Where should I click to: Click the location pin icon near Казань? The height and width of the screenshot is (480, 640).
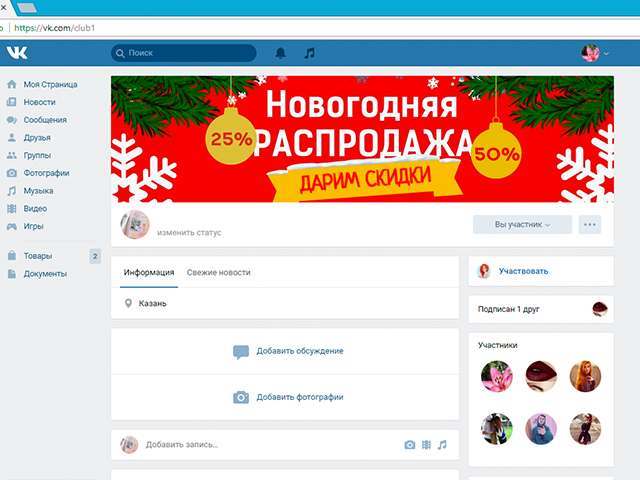pos(128,303)
